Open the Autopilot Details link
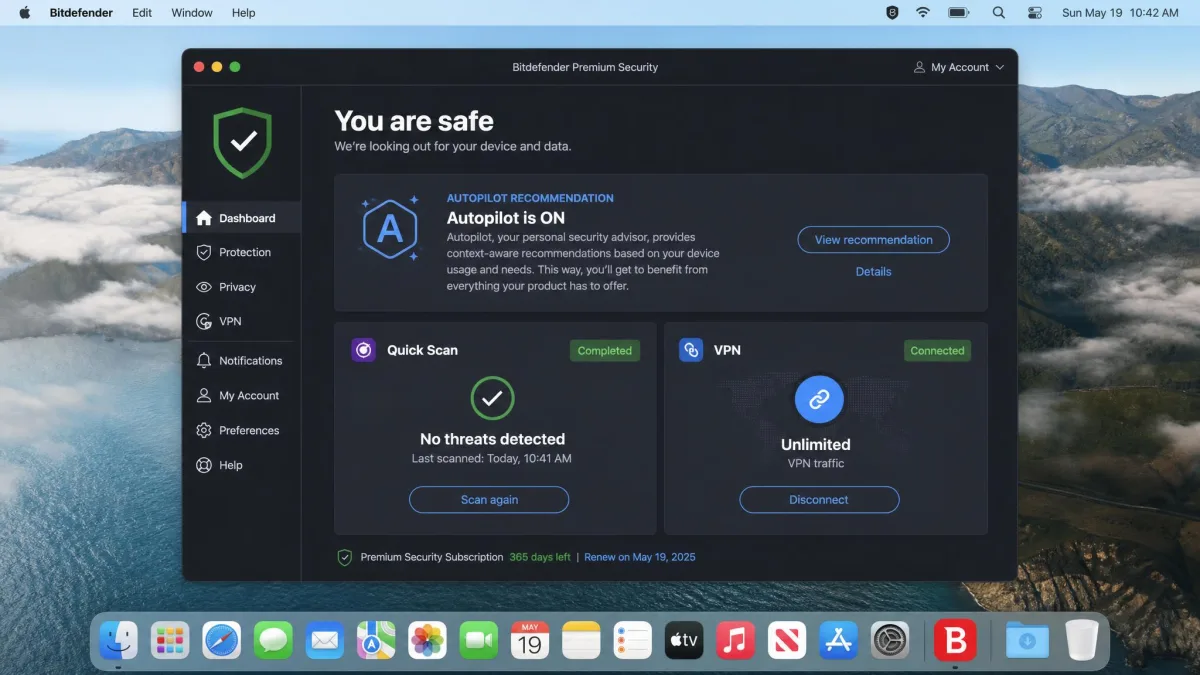 [873, 272]
